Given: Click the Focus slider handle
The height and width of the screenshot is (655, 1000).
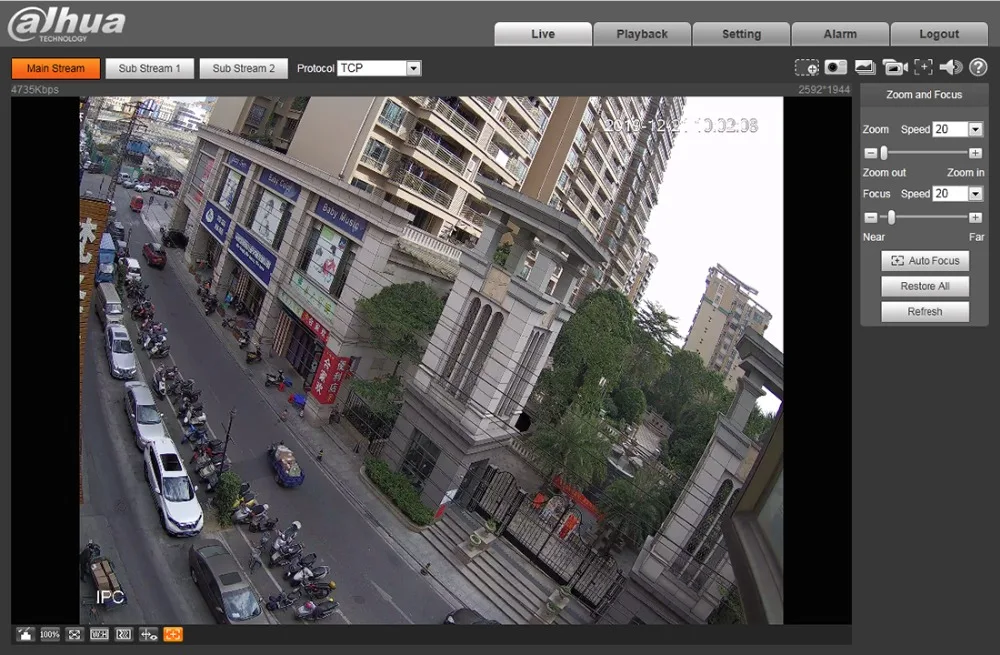Looking at the screenshot, I should pyautogui.click(x=891, y=217).
